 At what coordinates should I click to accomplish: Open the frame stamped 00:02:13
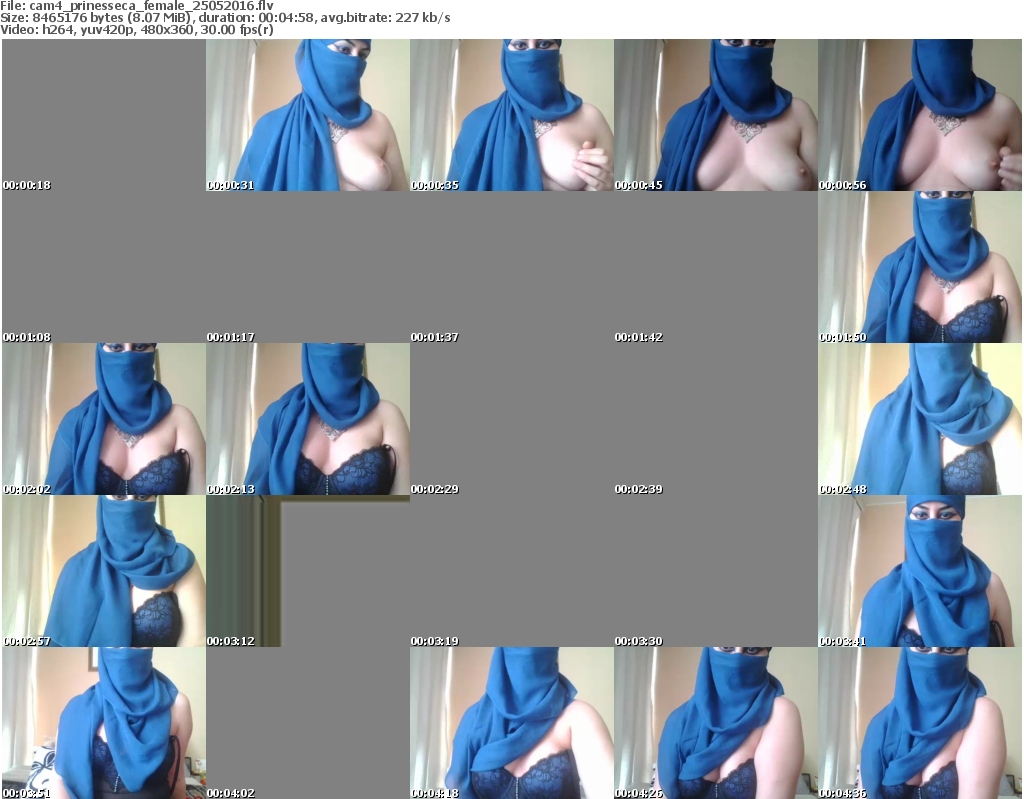point(308,419)
